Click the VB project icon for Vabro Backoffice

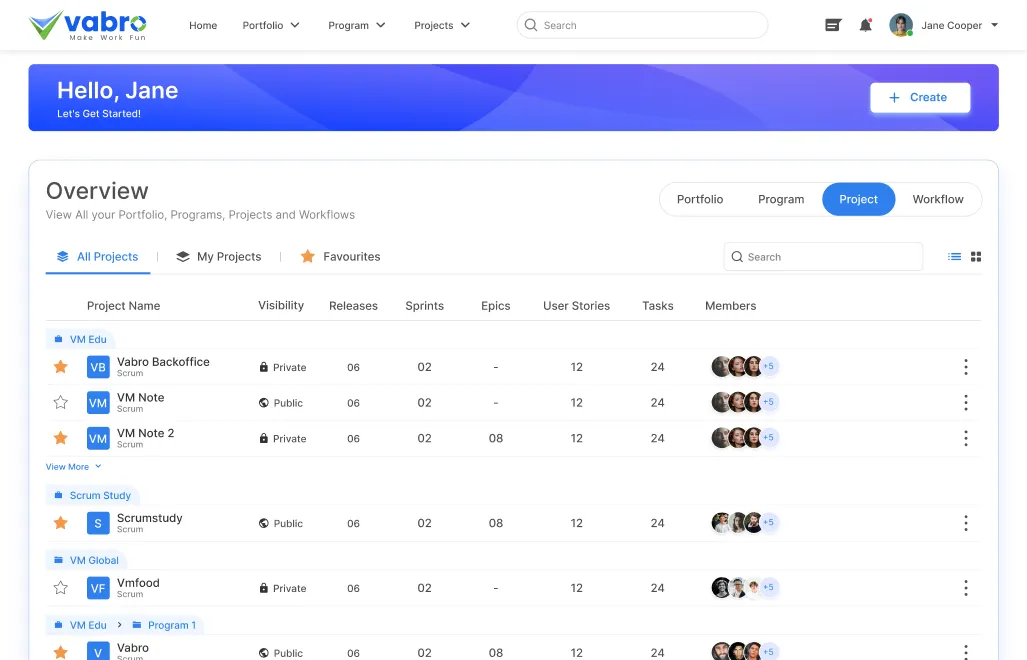pyautogui.click(x=98, y=367)
